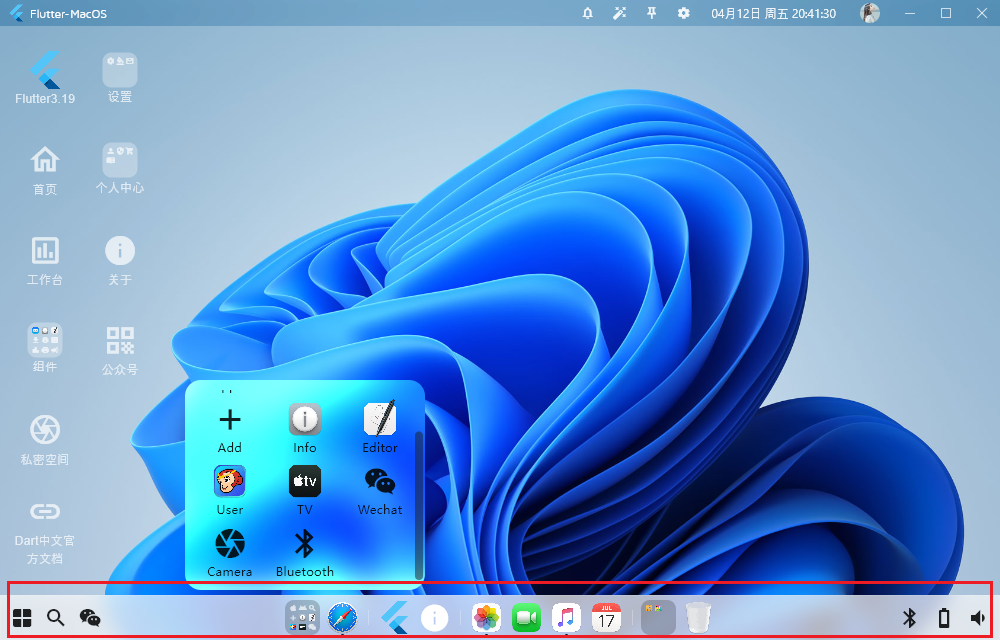The image size is (1000, 640).
Task: Open the Flutter3.19 desktop shortcut
Action: click(x=45, y=78)
